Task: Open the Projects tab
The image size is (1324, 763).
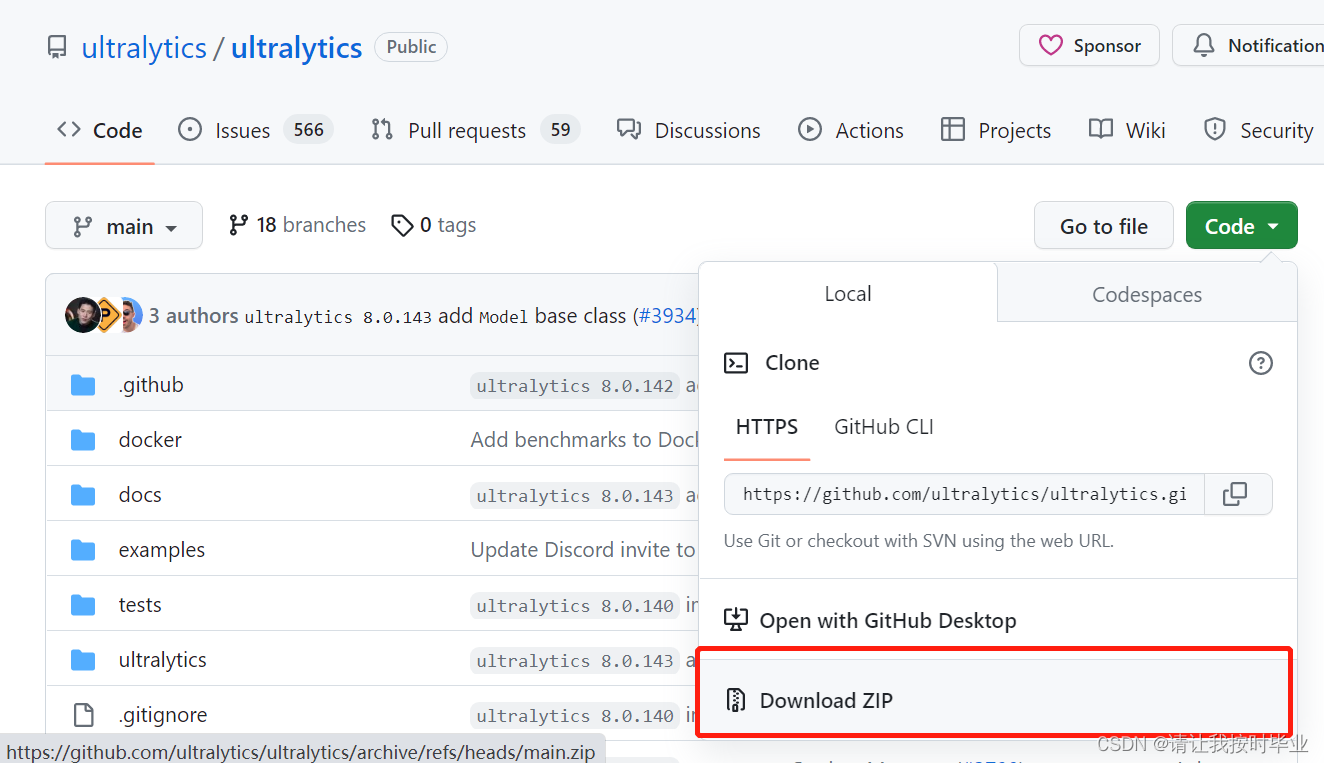Action: [x=996, y=130]
